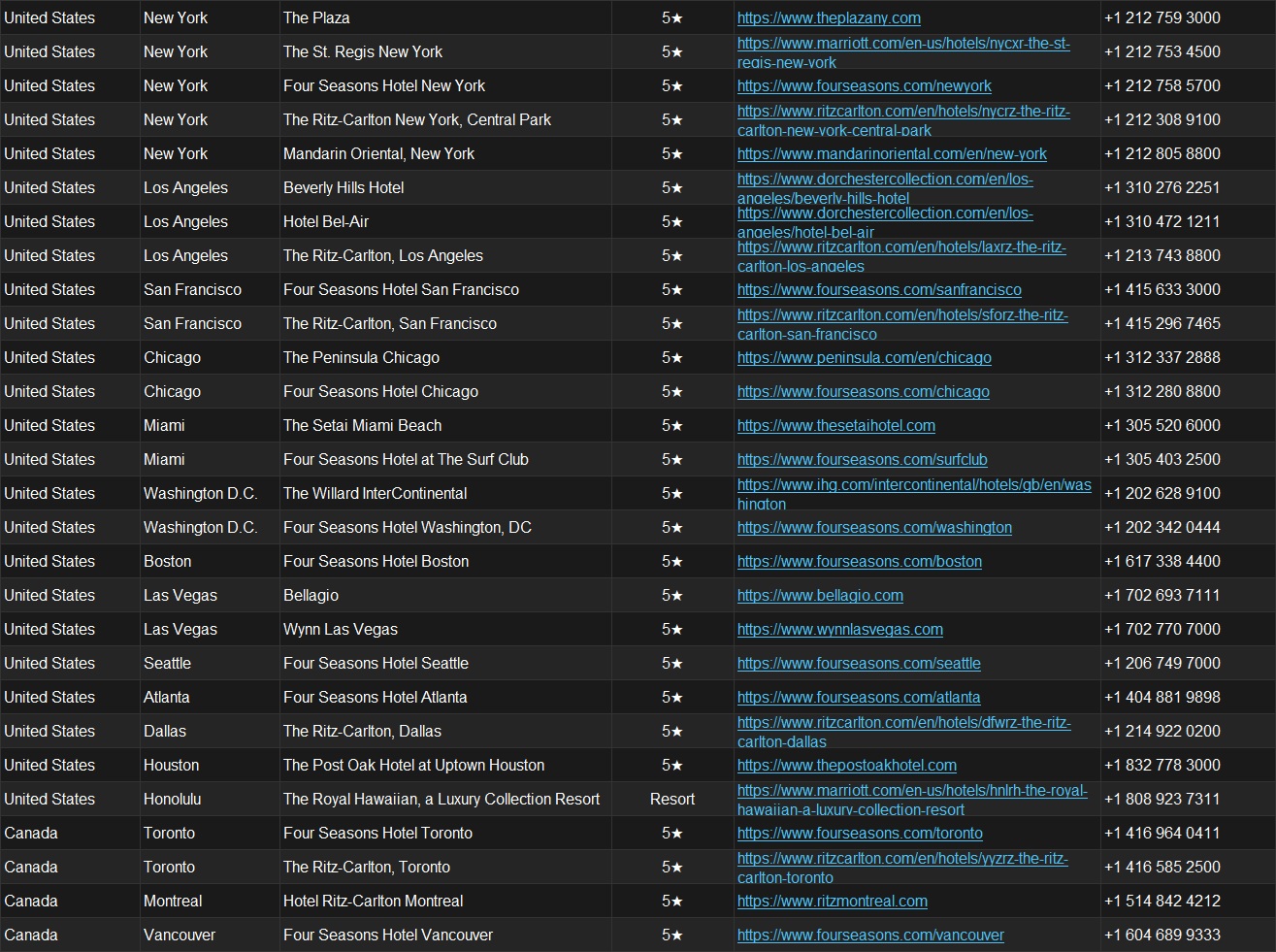Click 'The Post Oak Hotel at Uptown Houston'
1276x952 pixels.
[445, 765]
